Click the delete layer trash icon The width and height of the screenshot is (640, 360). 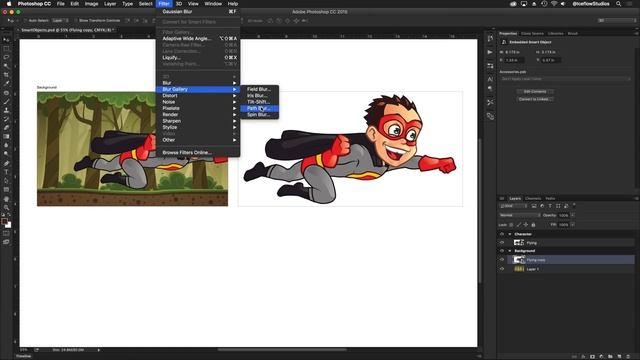tap(628, 356)
